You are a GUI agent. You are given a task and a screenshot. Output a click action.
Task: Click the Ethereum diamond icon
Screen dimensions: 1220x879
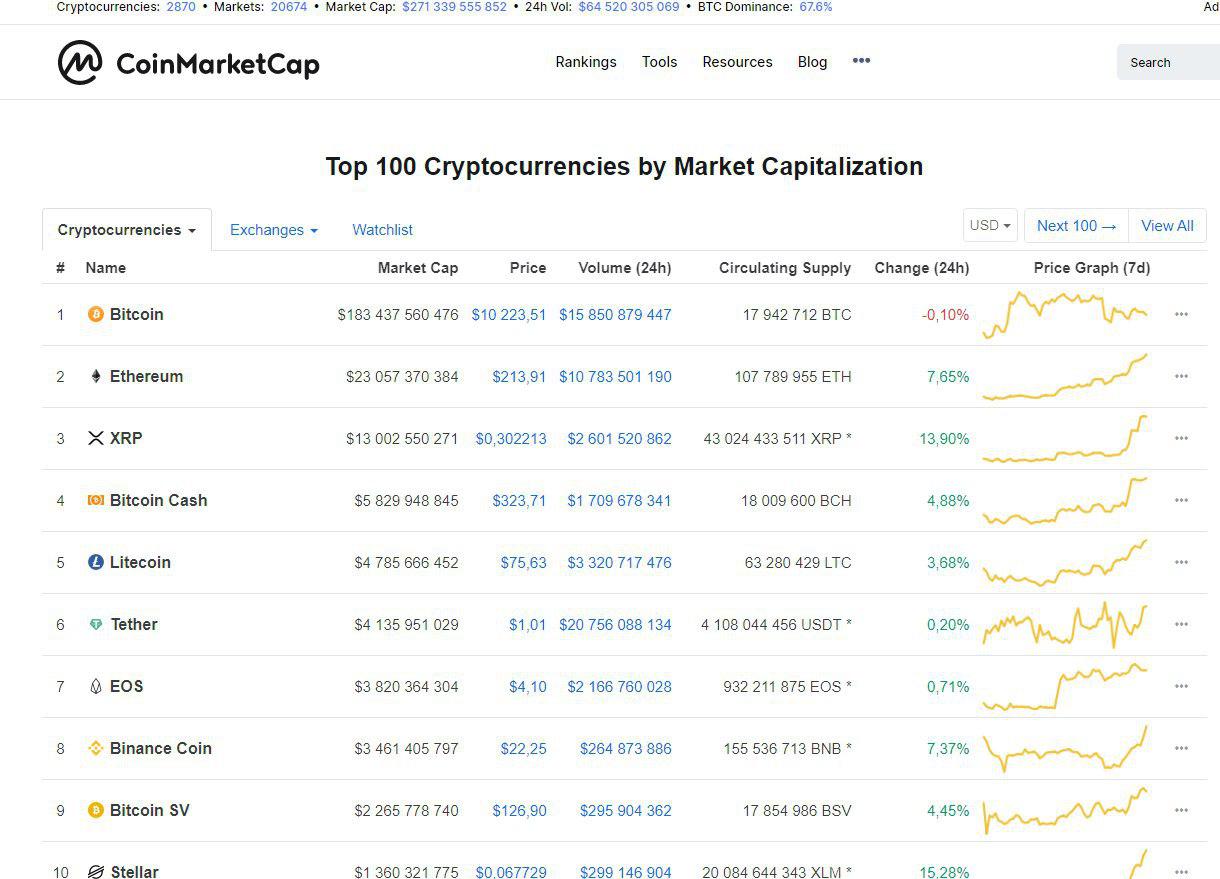pyautogui.click(x=96, y=377)
